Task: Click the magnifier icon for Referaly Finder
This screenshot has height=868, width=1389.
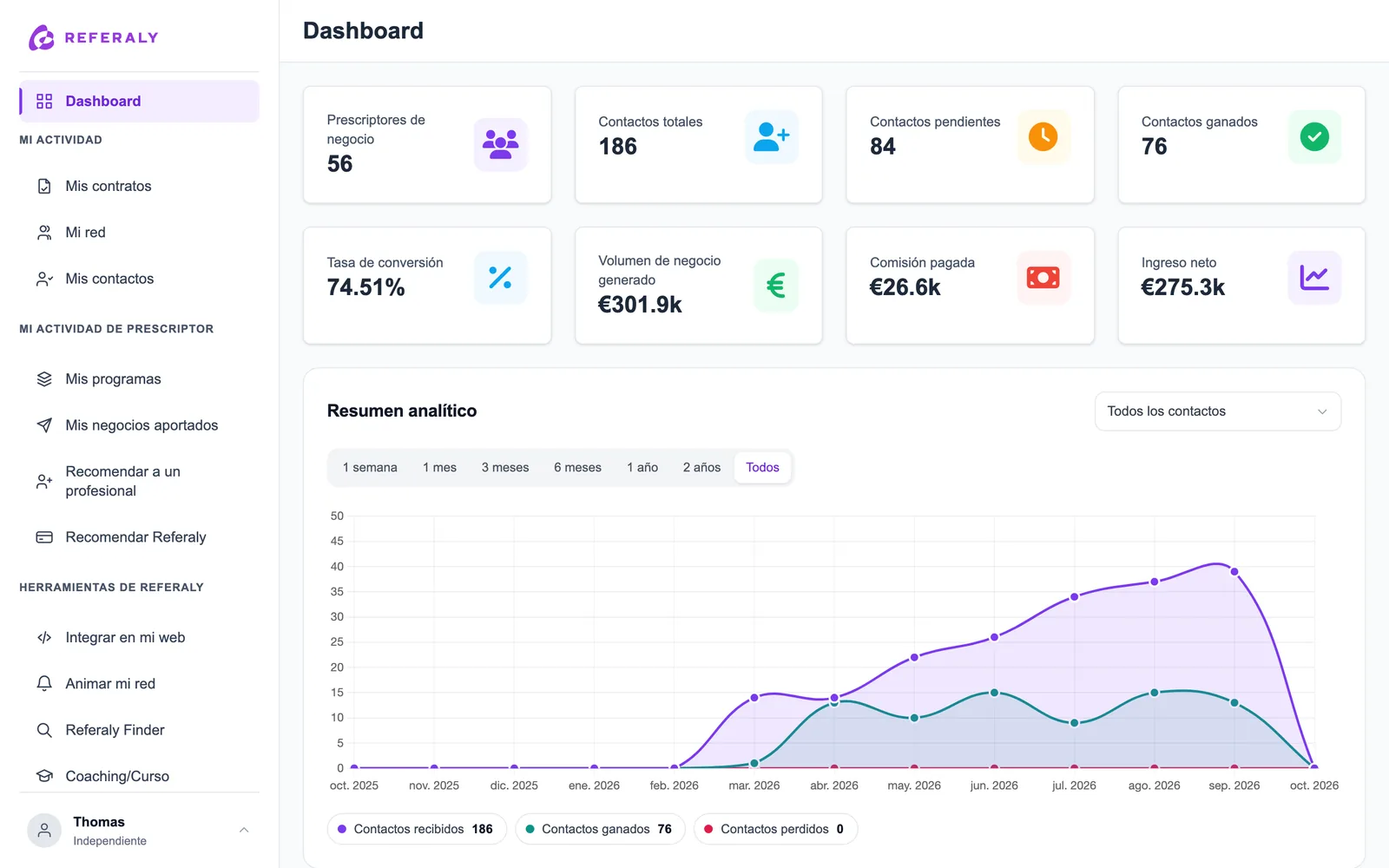Action: 44,730
